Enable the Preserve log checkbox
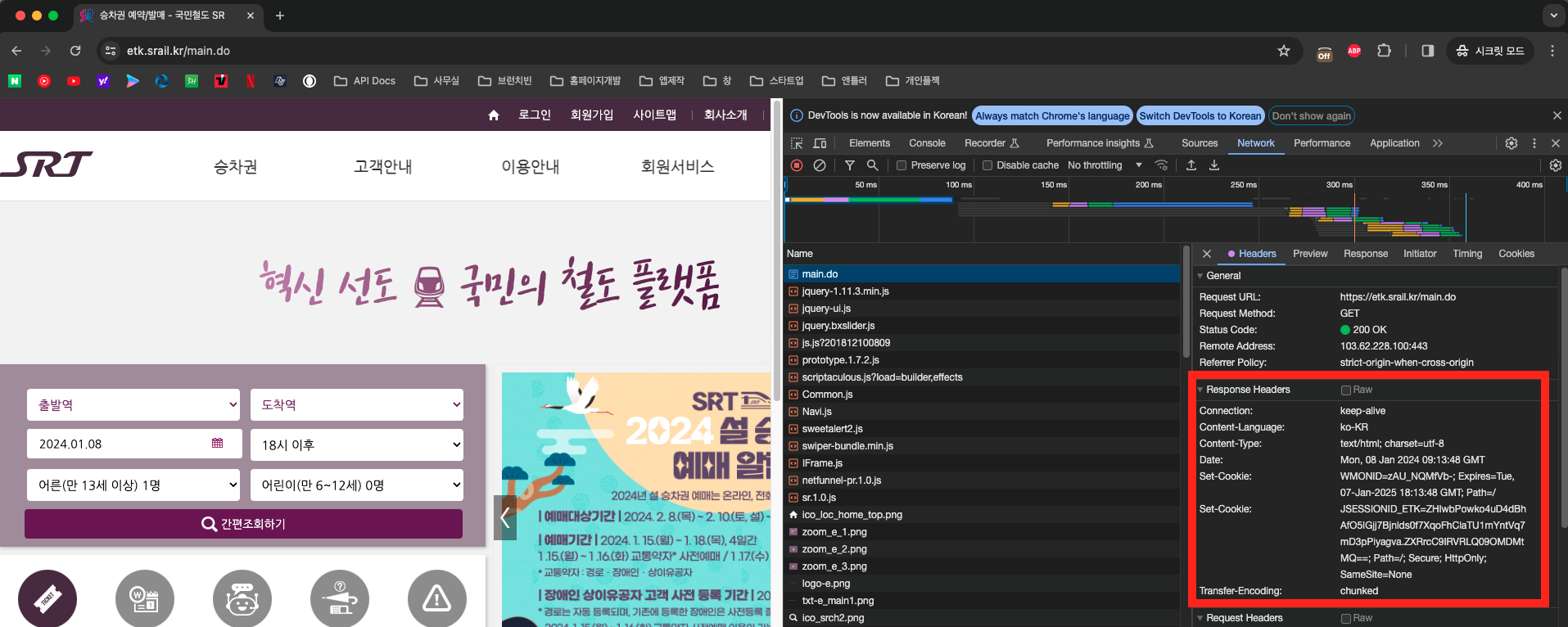This screenshot has height=627, width=1568. 901,165
